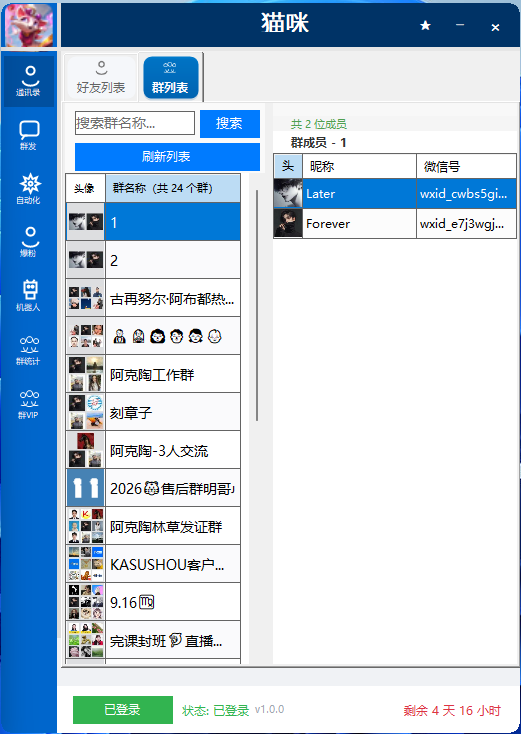Click the 已登录 green button
Viewport: 521px width, 734px height.
coord(123,710)
